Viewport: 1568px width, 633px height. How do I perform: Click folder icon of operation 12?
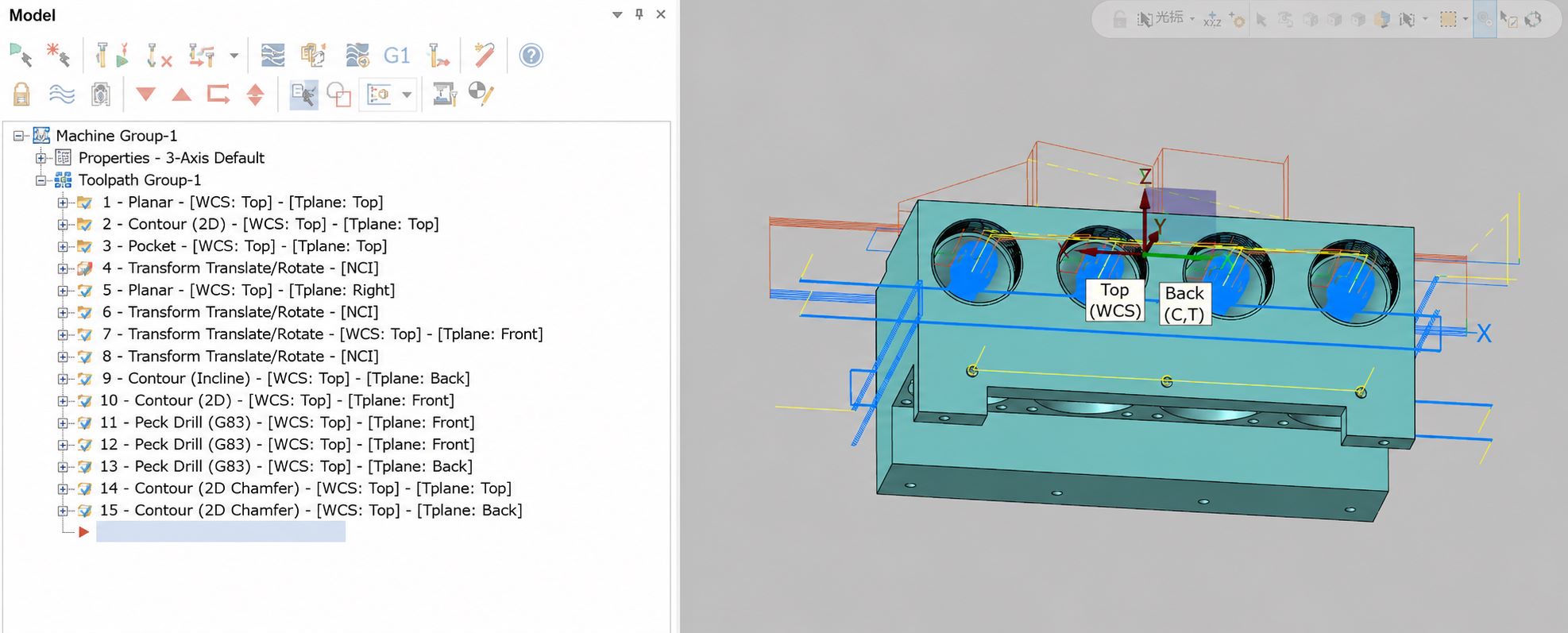pyautogui.click(x=84, y=445)
